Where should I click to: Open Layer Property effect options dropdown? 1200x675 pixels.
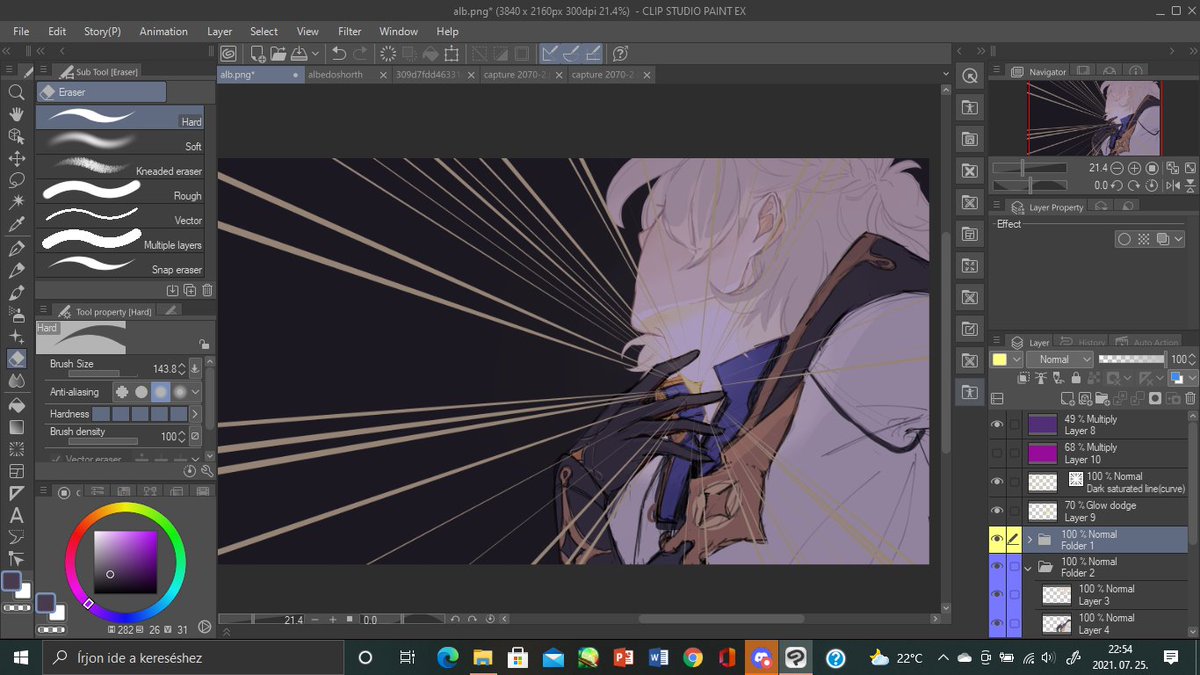[x=1180, y=239]
